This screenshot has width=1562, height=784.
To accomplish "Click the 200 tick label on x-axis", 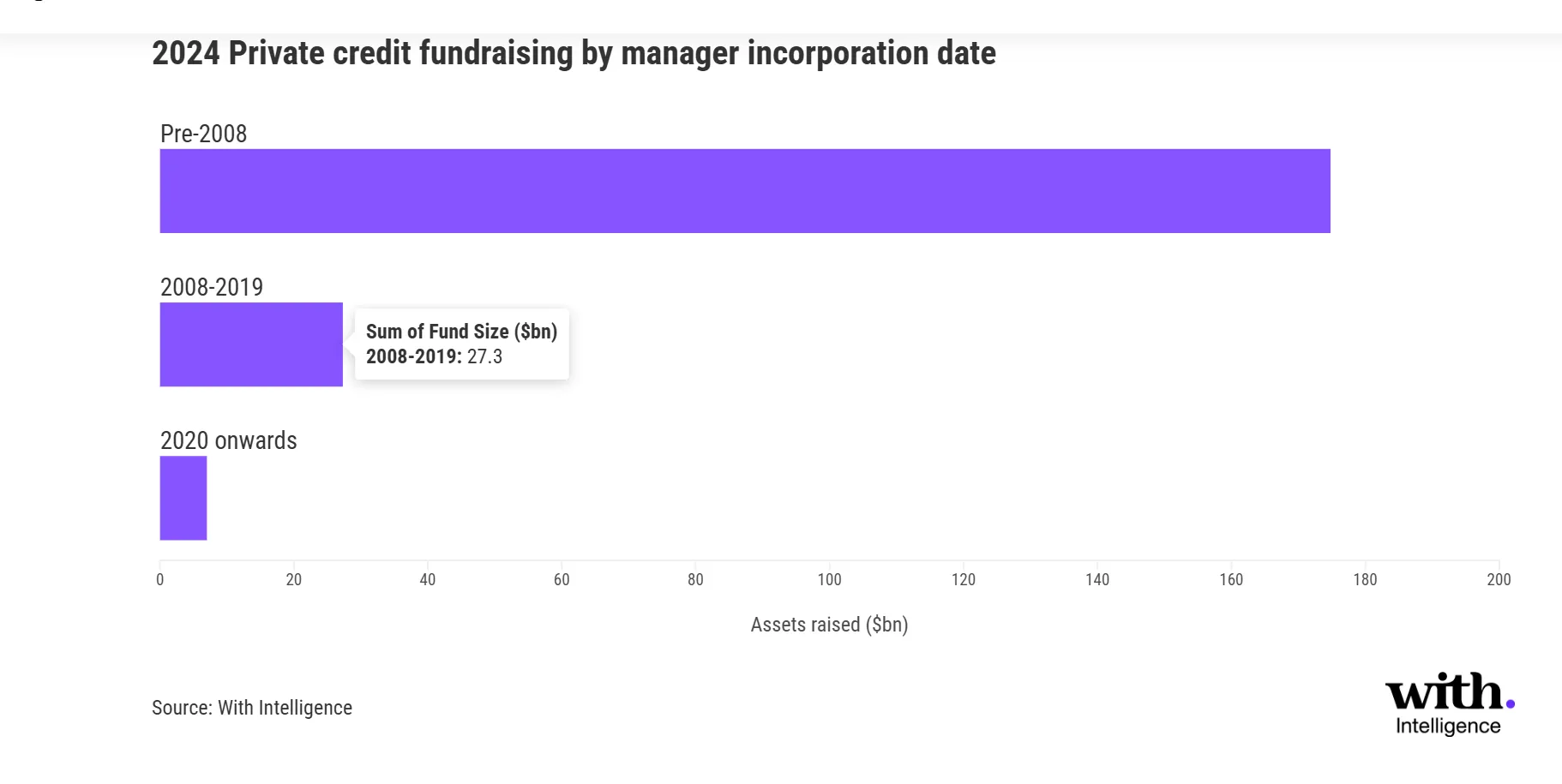I will (x=1499, y=580).
